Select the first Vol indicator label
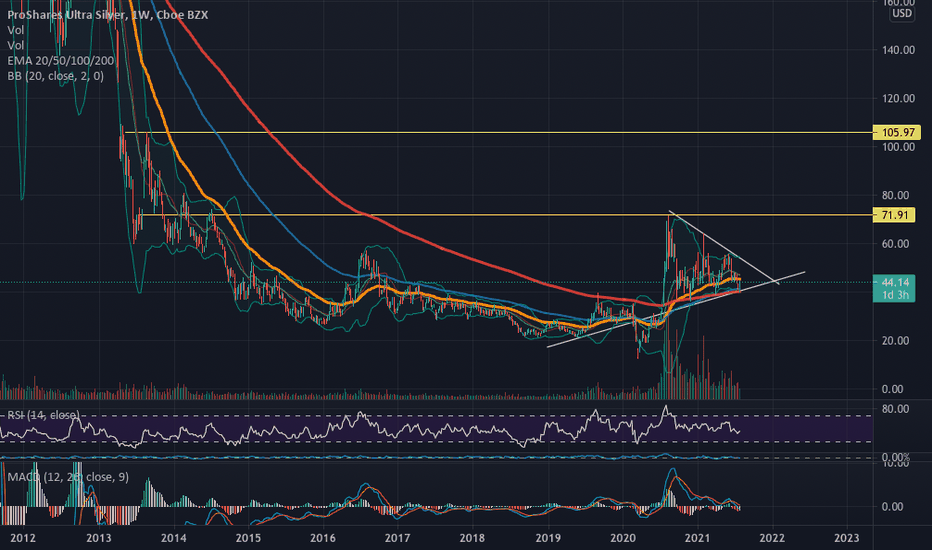Viewport: 932px width, 550px height. 15,30
